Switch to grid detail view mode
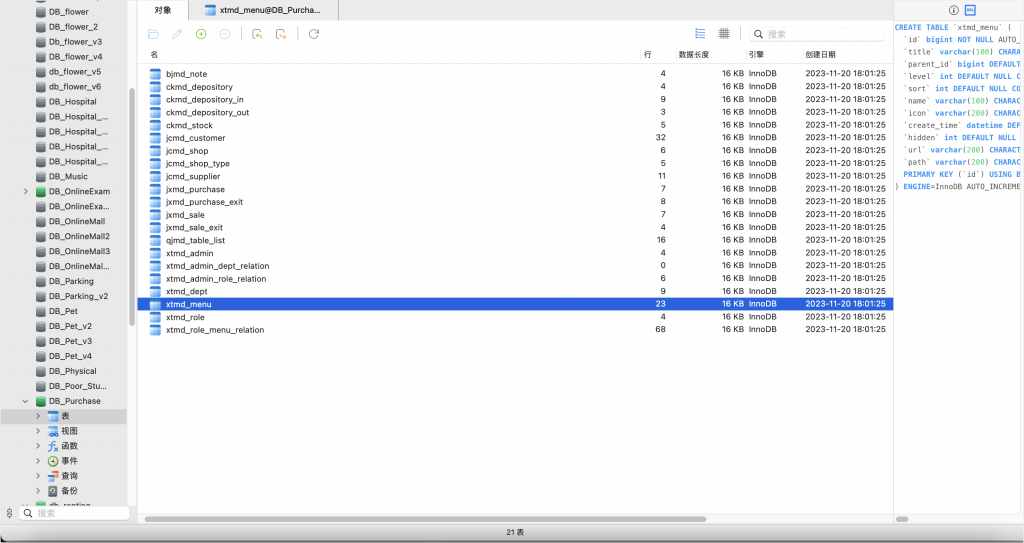The image size is (1024, 543). [724, 34]
